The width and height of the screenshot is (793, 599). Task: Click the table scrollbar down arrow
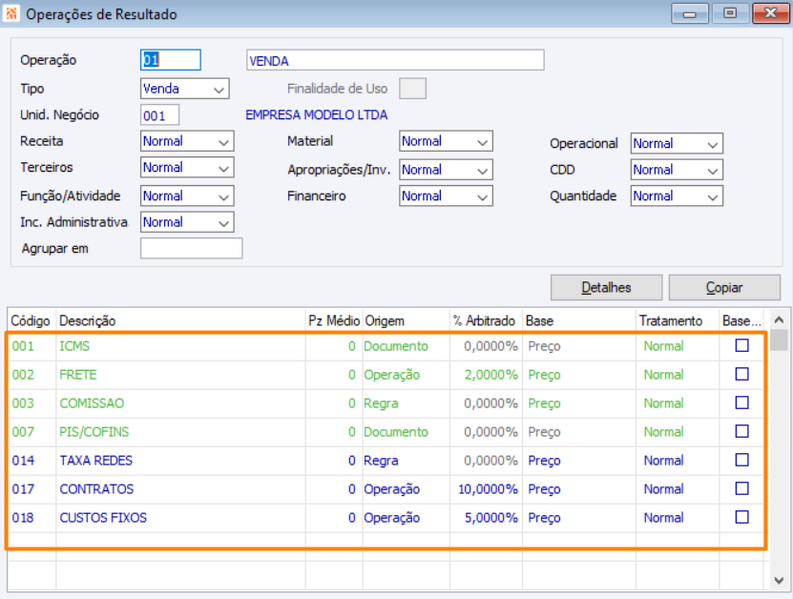(779, 580)
